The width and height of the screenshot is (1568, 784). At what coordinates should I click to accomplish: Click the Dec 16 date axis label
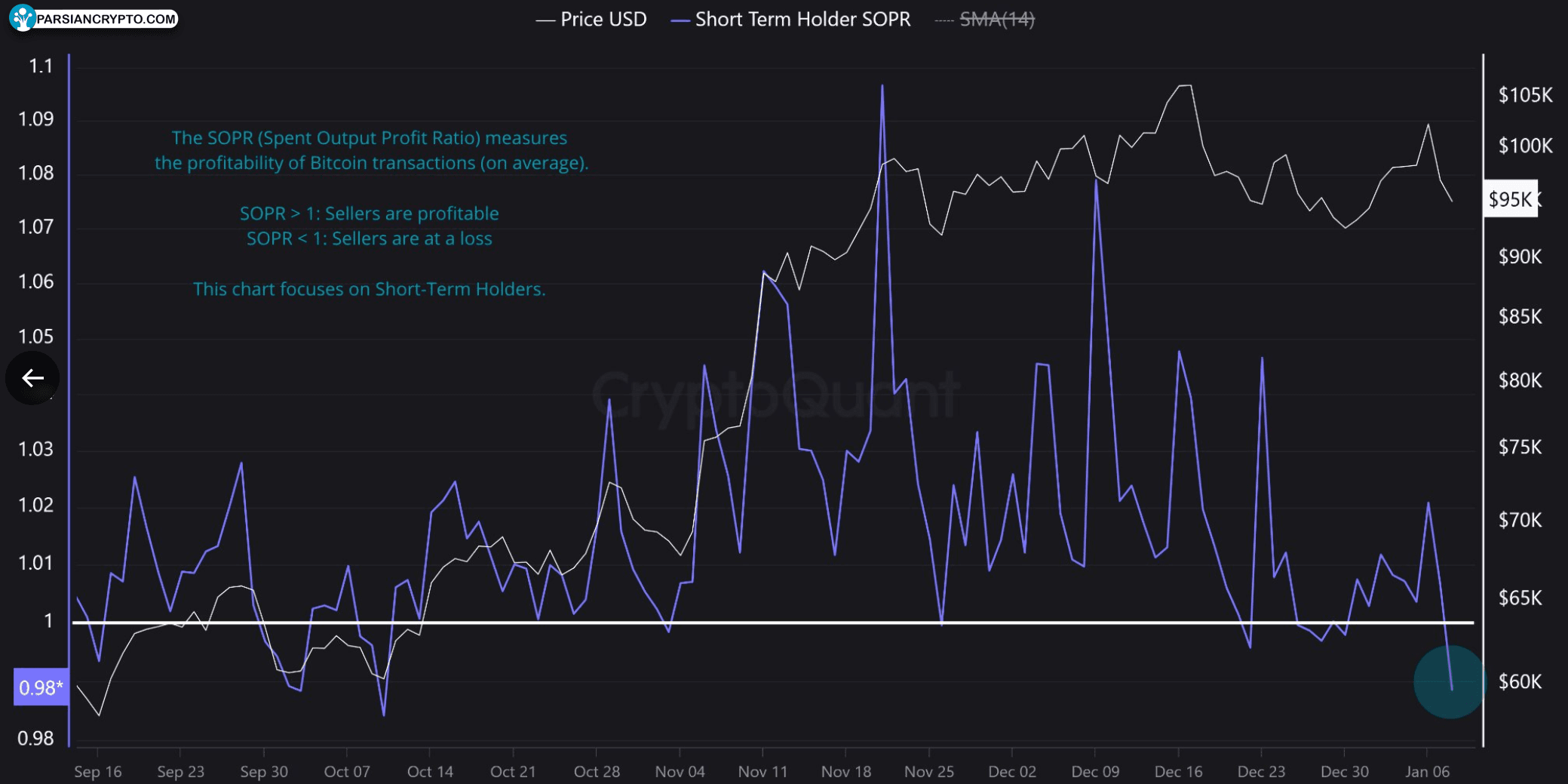[1178, 771]
